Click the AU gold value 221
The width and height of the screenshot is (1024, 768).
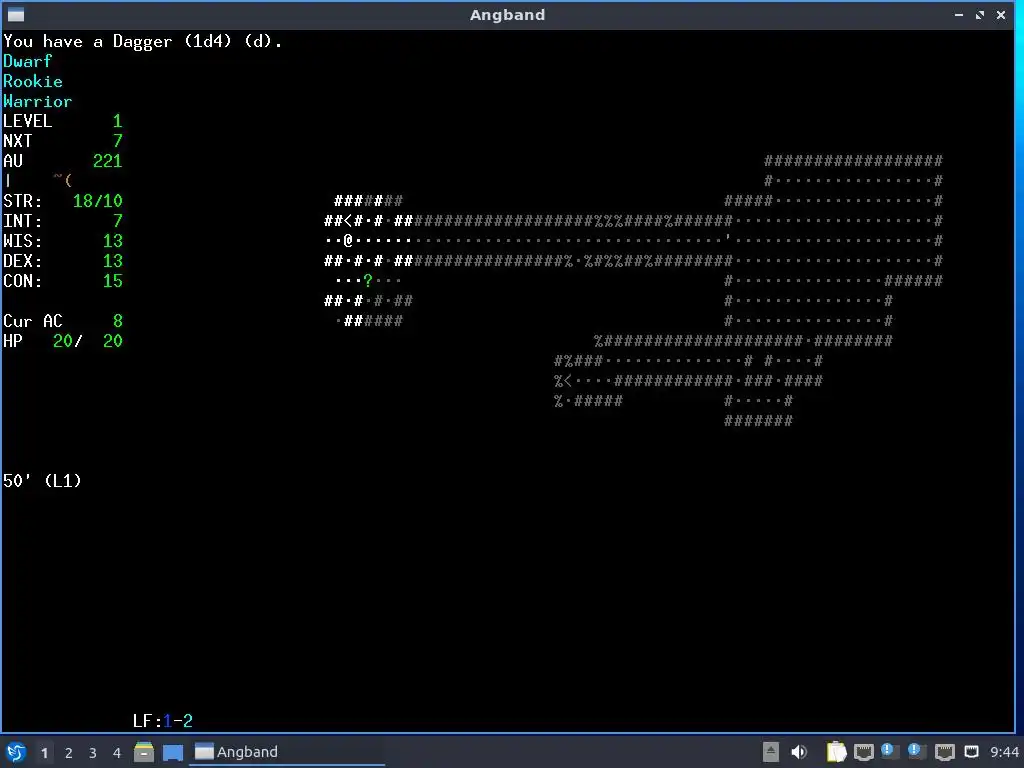point(108,161)
